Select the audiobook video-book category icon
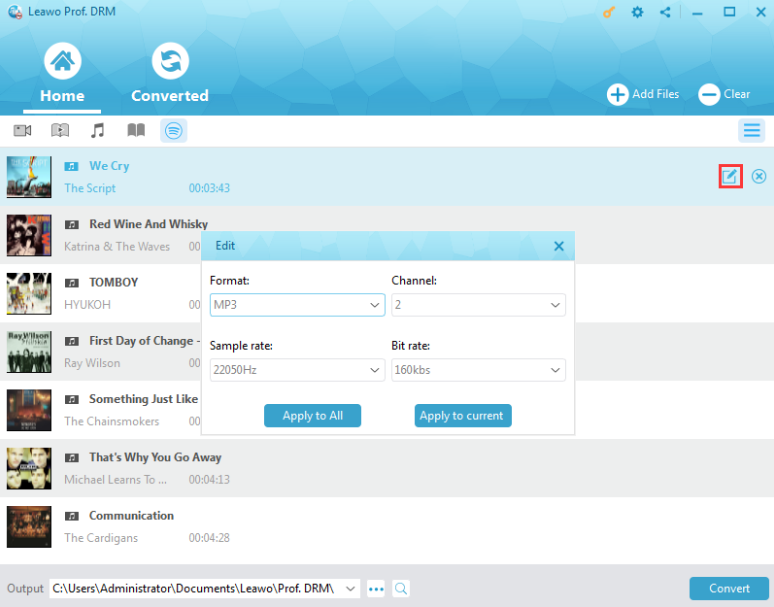The height and width of the screenshot is (607, 774). pos(60,130)
